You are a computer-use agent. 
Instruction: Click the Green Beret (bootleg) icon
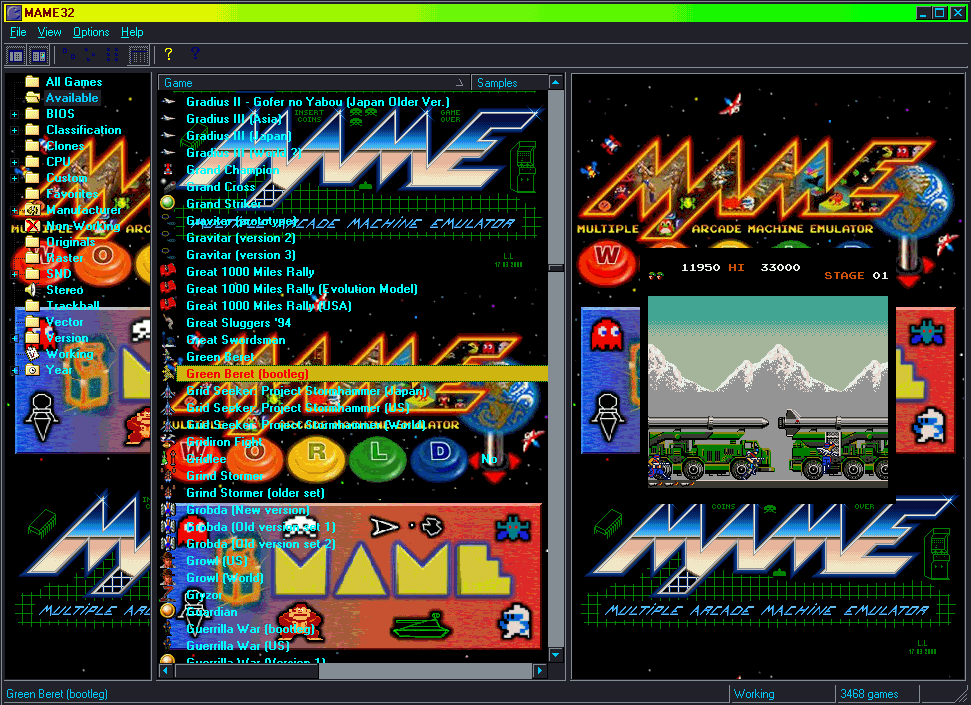168,374
